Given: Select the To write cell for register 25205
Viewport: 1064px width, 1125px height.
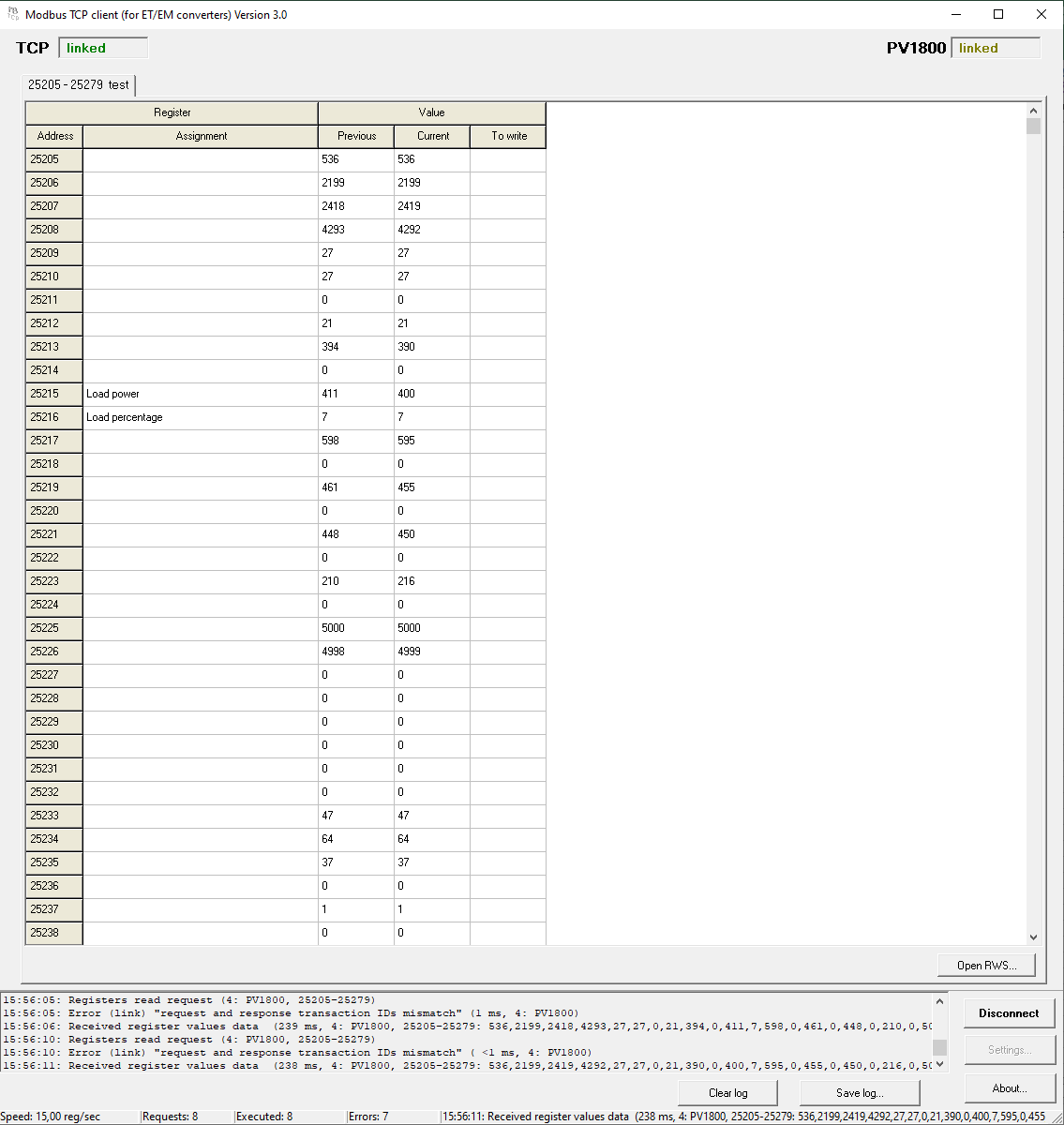Looking at the screenshot, I should tap(508, 159).
